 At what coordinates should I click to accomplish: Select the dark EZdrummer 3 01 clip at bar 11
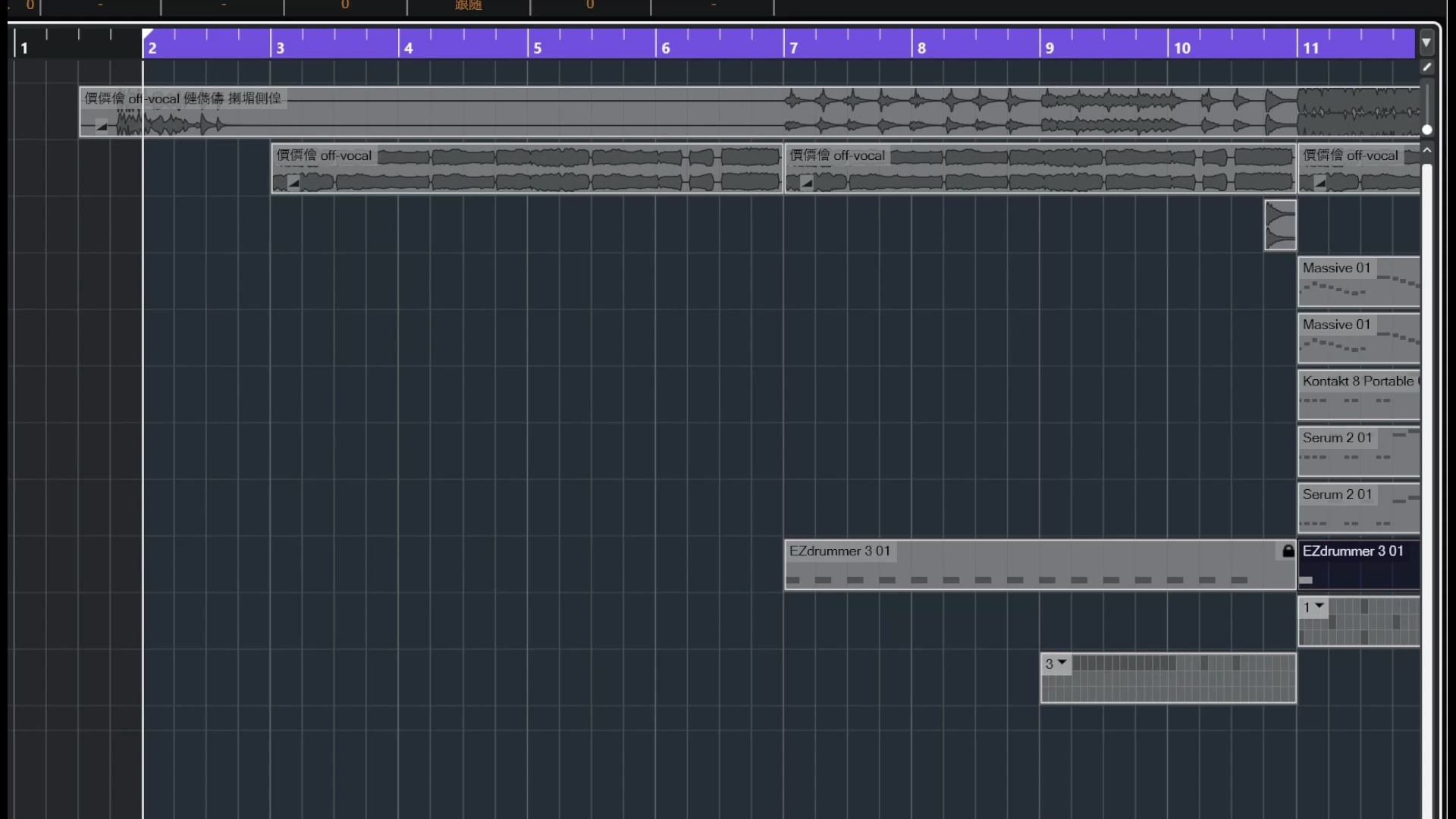coord(1359,565)
